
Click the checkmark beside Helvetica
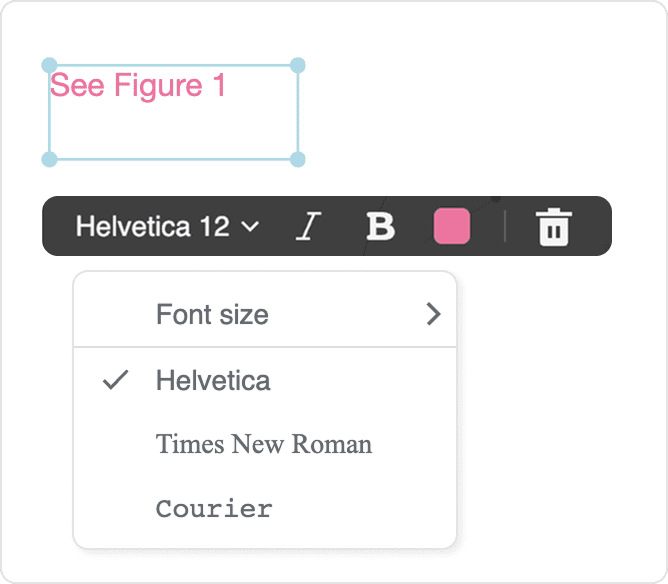(116, 380)
